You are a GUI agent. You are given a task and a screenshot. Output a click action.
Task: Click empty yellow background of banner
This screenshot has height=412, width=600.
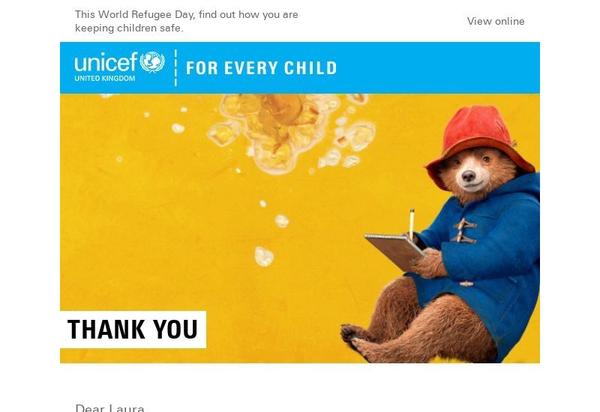[x=153, y=230]
